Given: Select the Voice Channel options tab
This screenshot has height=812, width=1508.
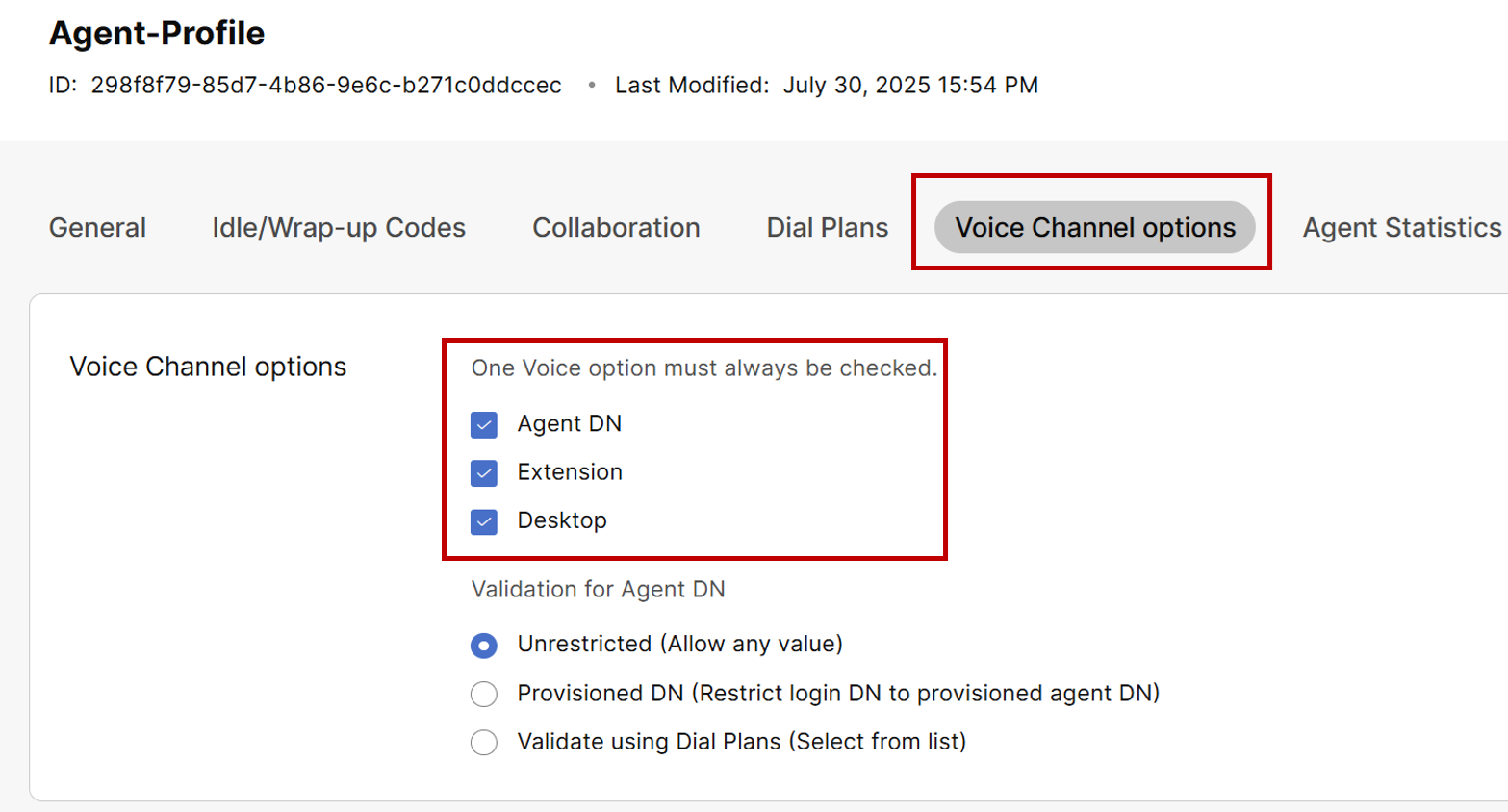Looking at the screenshot, I should click(1094, 228).
